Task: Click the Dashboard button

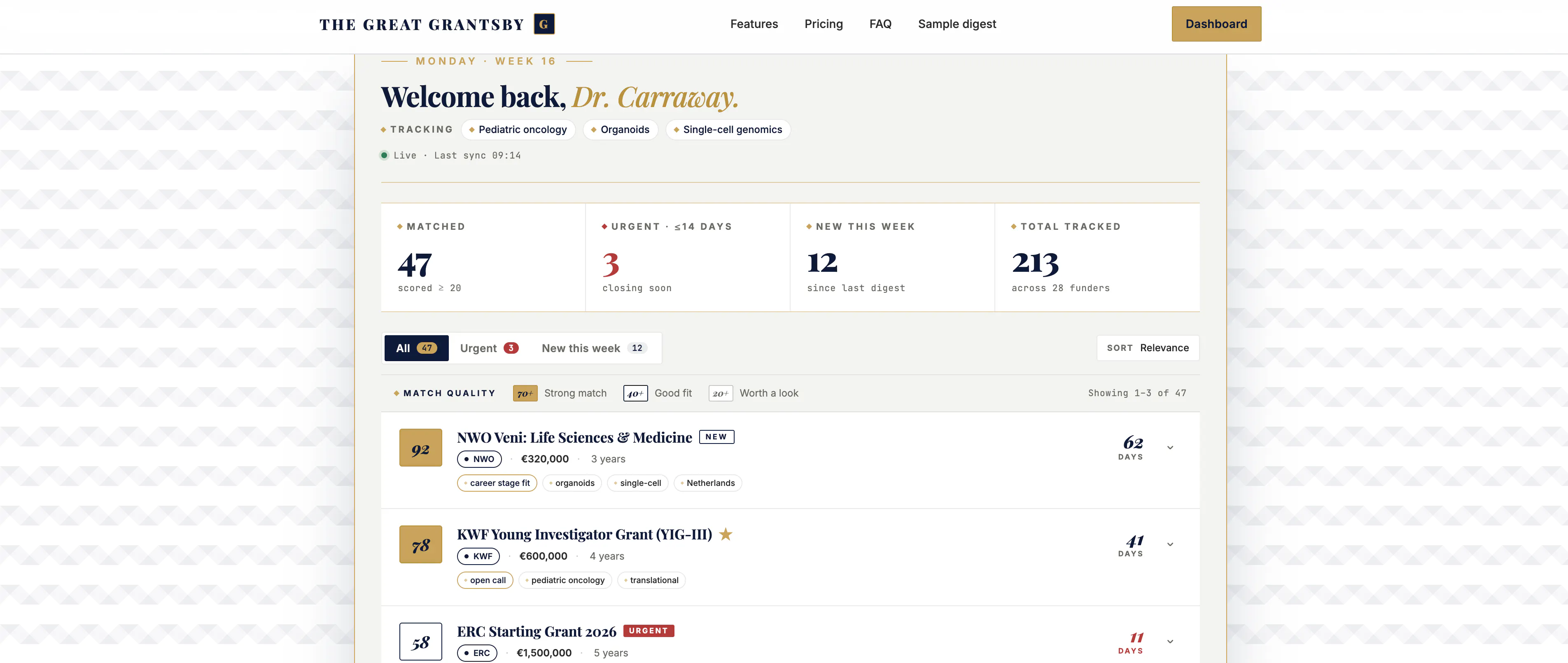Action: [1216, 24]
